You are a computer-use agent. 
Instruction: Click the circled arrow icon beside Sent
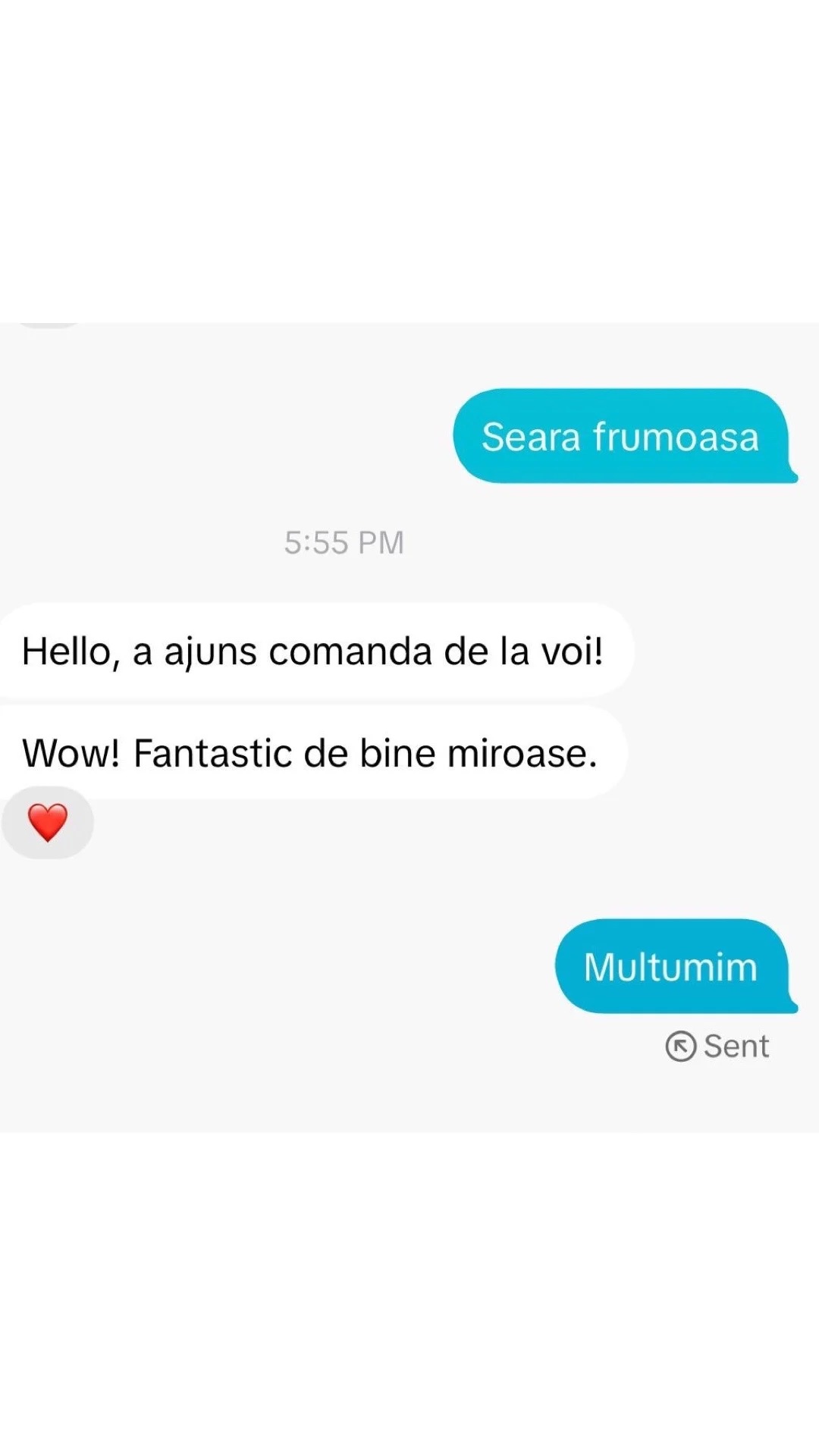pos(680,1046)
